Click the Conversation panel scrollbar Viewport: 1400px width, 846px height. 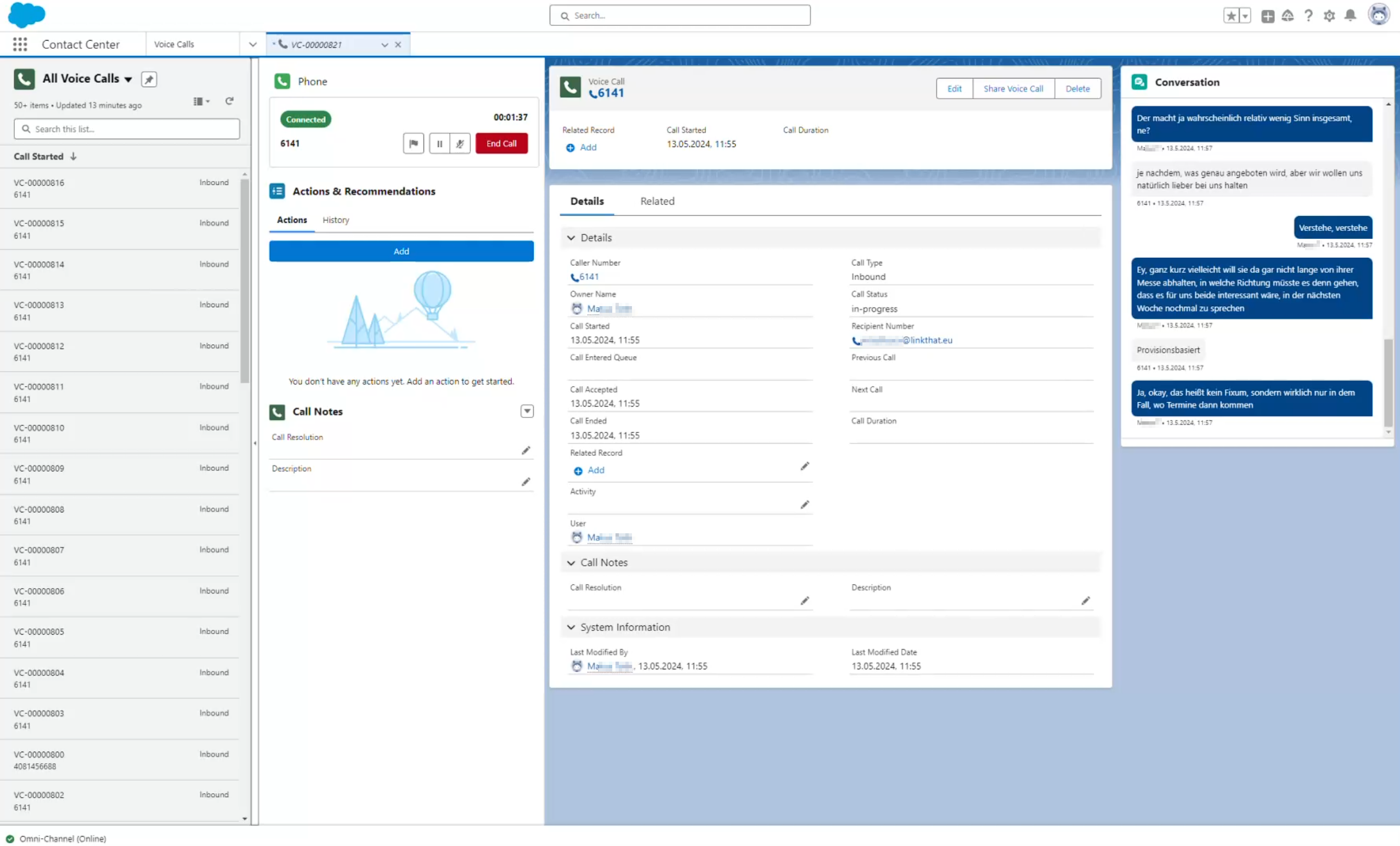[x=1388, y=382]
